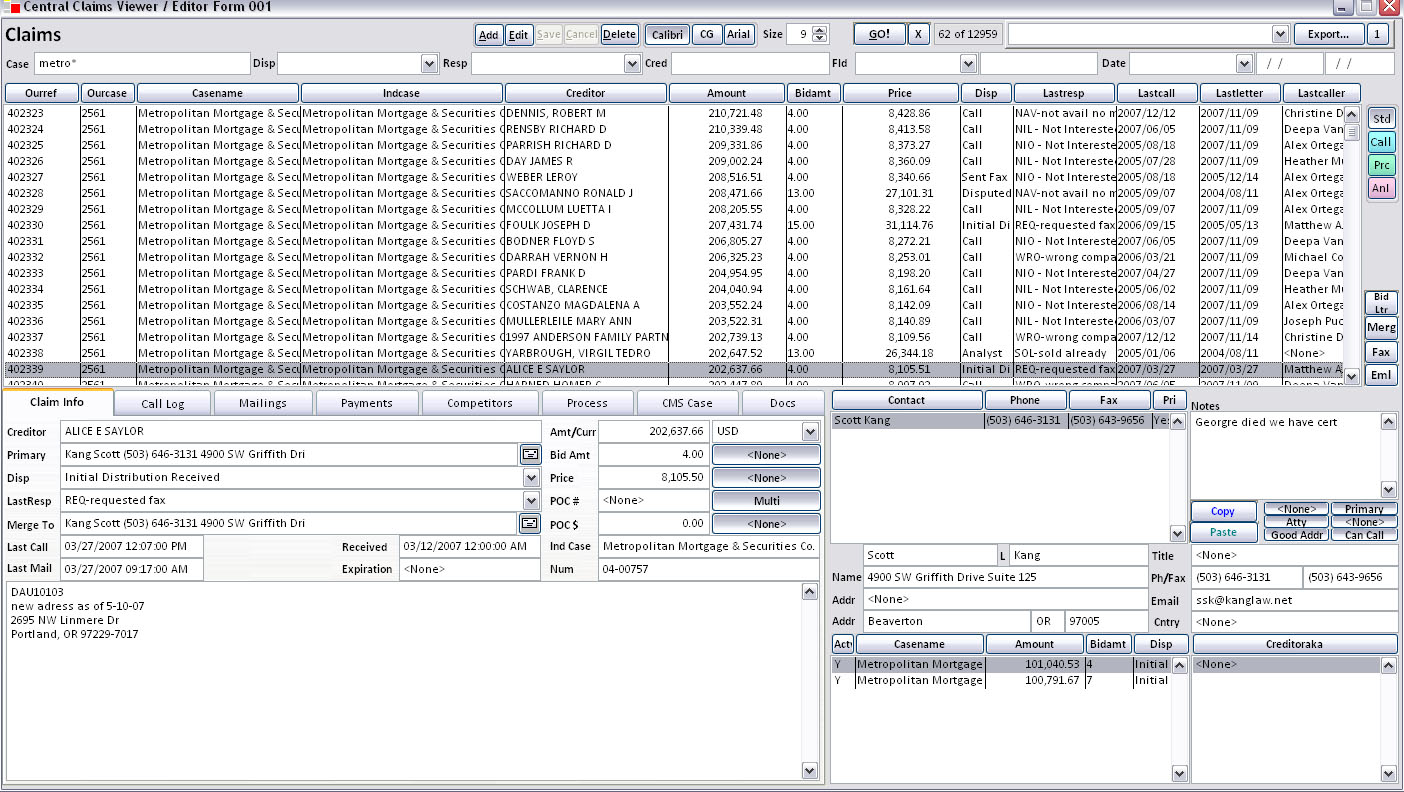1404x792 pixels.
Task: Toggle the Arial font button
Action: pos(738,34)
